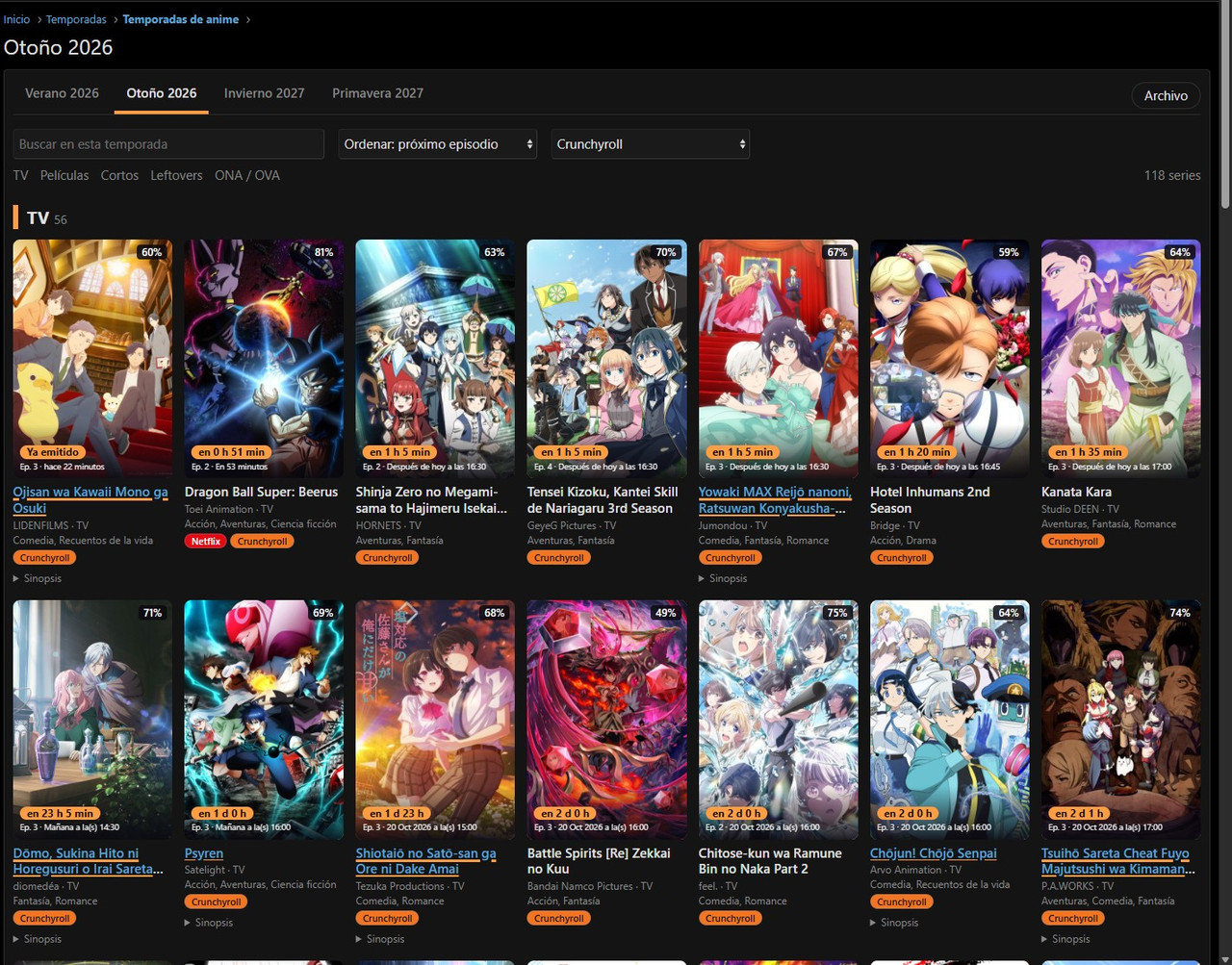This screenshot has width=1232, height=965.
Task: Expand Sinopsis under Shiotaiō no Satō-san
Action: coord(380,939)
